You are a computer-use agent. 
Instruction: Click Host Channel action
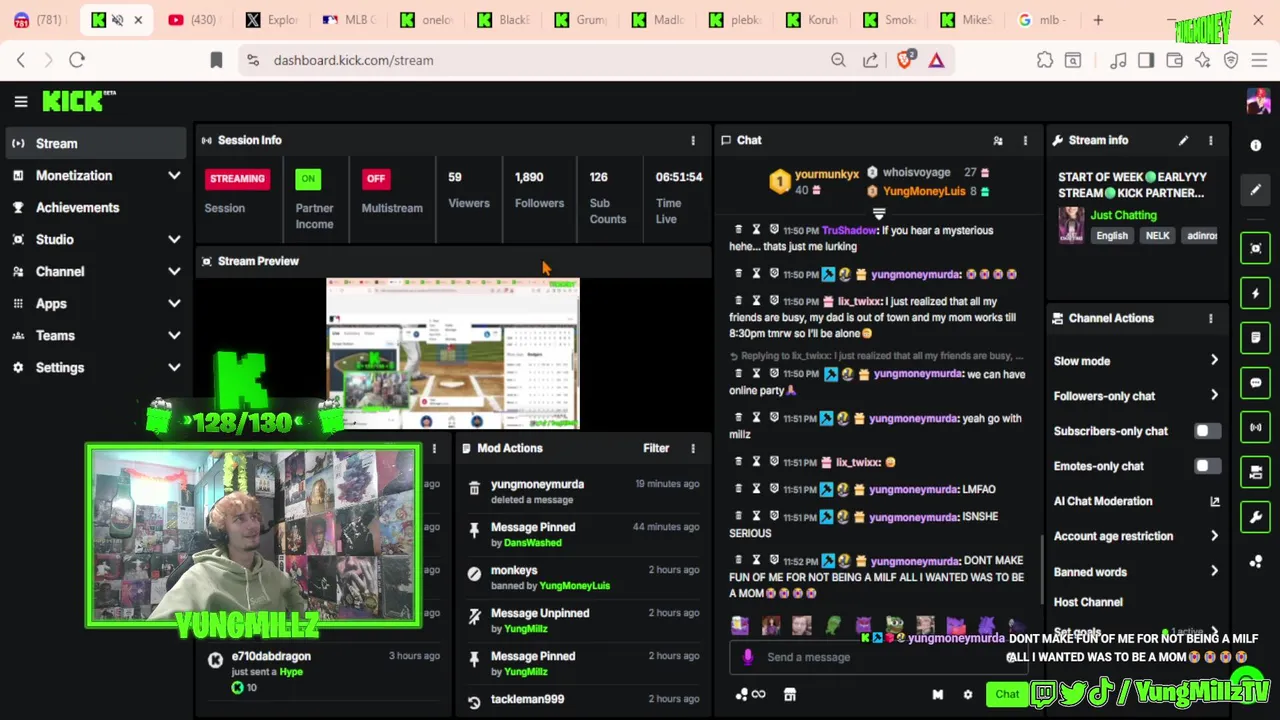(x=1088, y=602)
